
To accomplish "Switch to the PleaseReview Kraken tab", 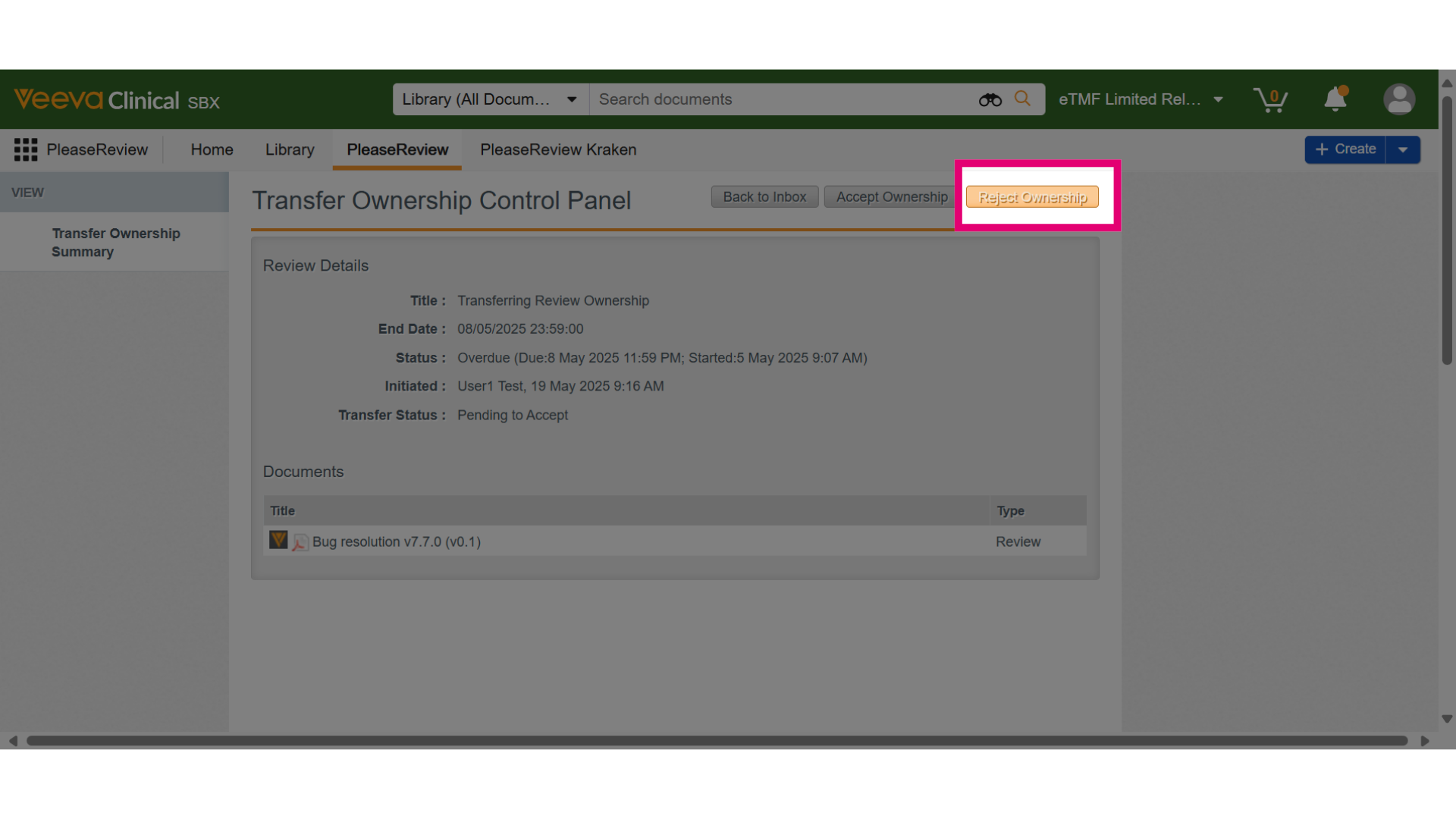I will [558, 149].
